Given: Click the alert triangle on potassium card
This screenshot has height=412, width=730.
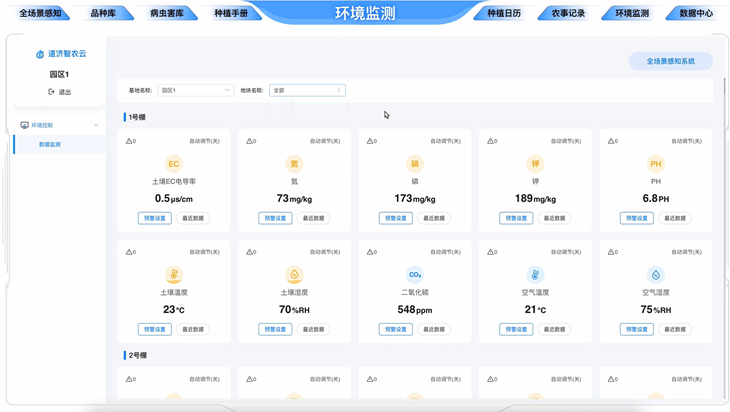Looking at the screenshot, I should click(490, 141).
